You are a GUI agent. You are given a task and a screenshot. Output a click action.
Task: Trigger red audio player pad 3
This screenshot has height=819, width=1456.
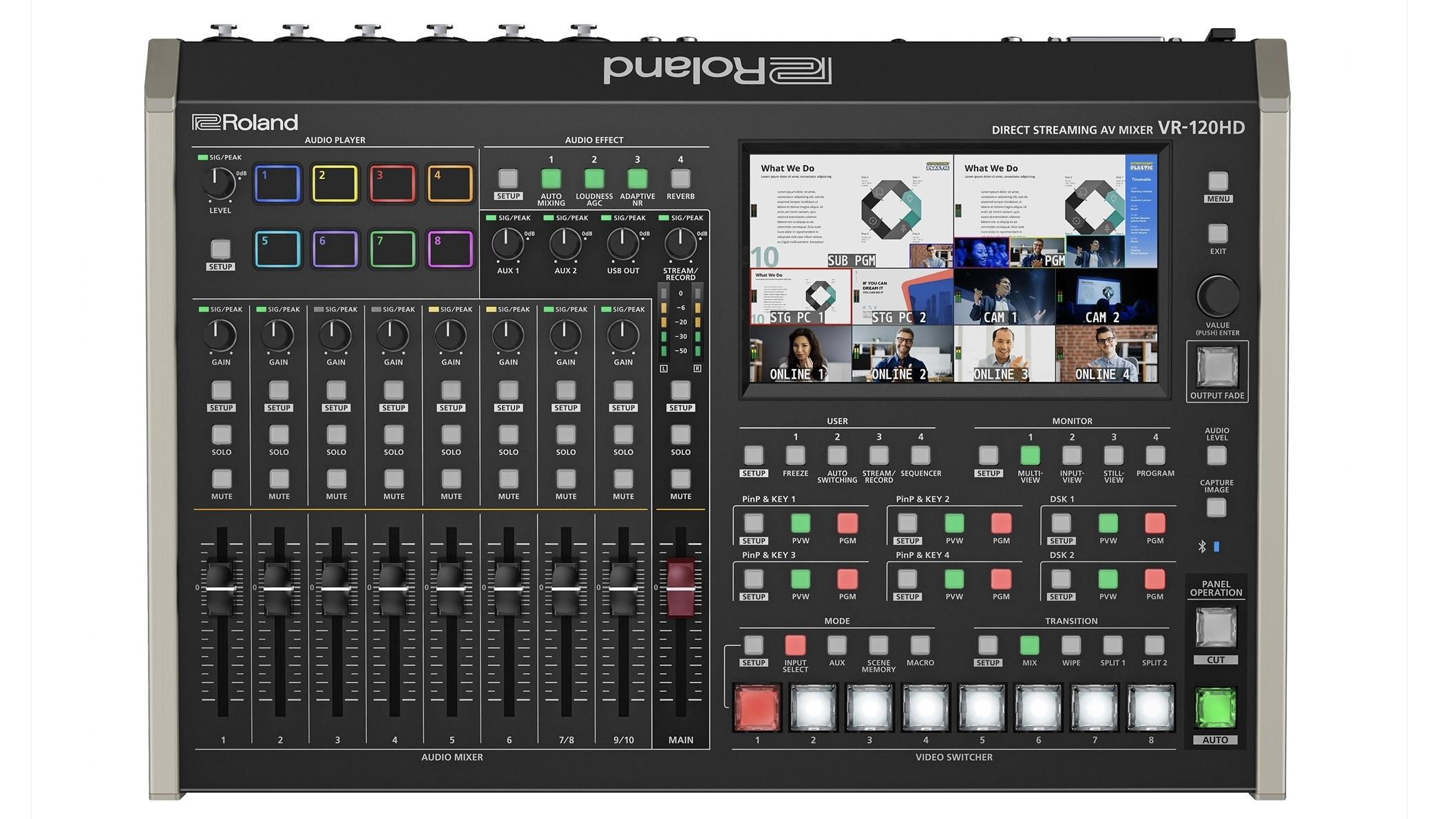[392, 183]
